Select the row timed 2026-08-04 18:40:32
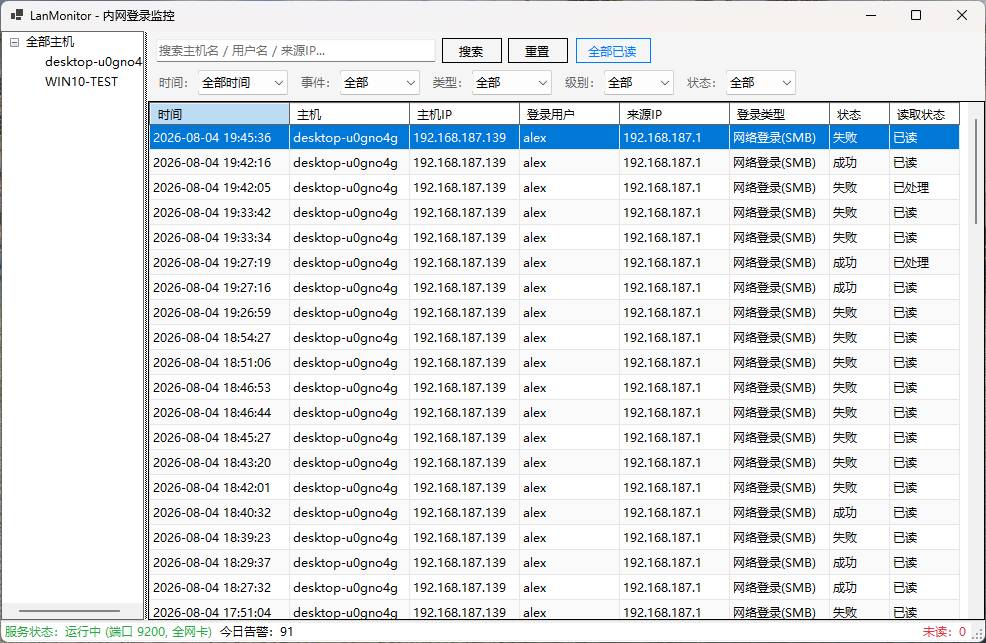This screenshot has width=986, height=643. pyautogui.click(x=555, y=513)
